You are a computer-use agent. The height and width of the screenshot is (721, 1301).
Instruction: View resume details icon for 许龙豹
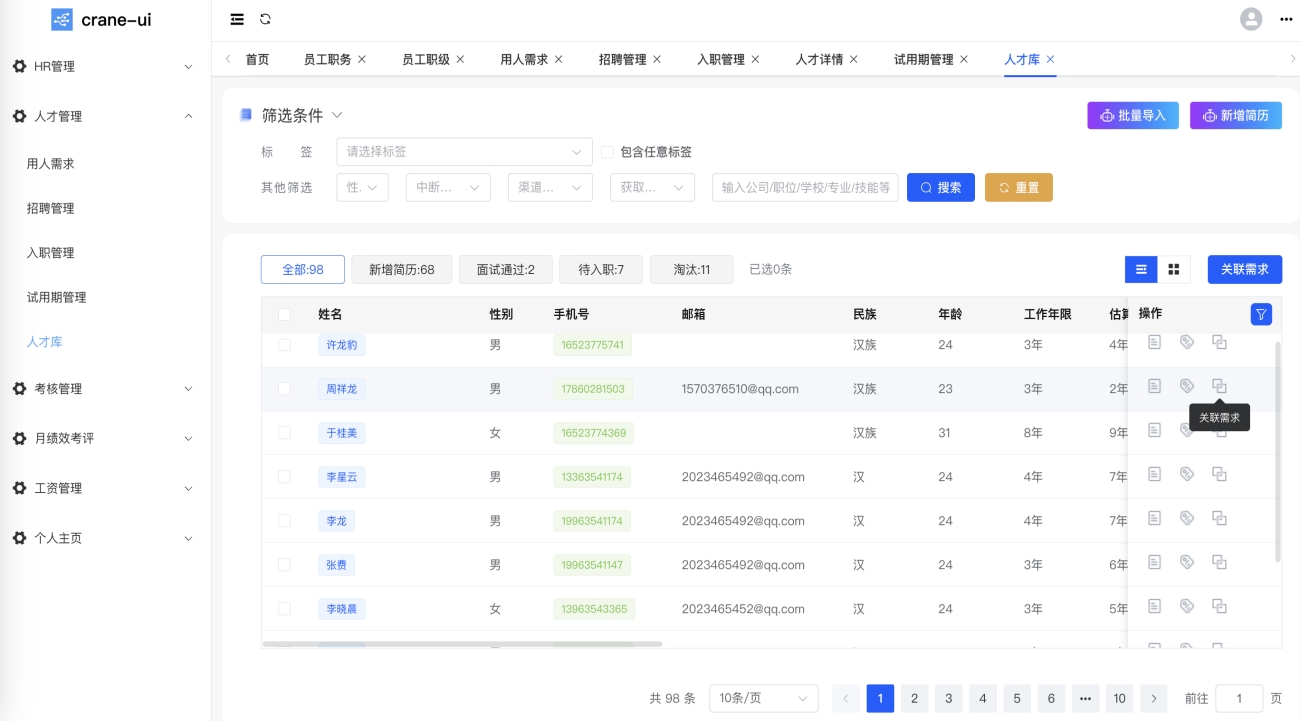[x=1154, y=342]
